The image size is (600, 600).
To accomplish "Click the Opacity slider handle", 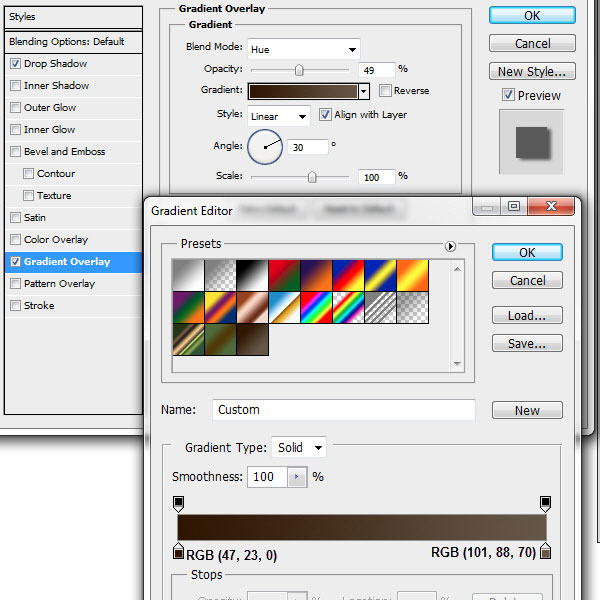I will point(299,70).
